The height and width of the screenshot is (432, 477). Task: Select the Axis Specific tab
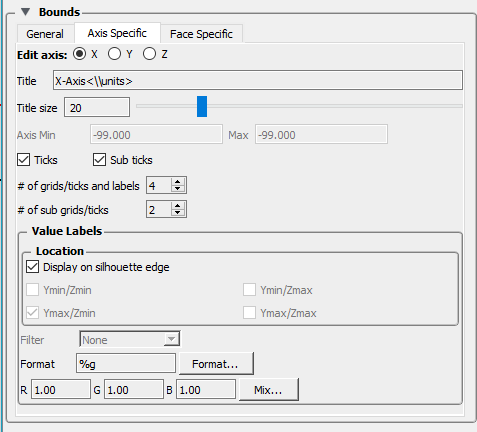click(117, 33)
